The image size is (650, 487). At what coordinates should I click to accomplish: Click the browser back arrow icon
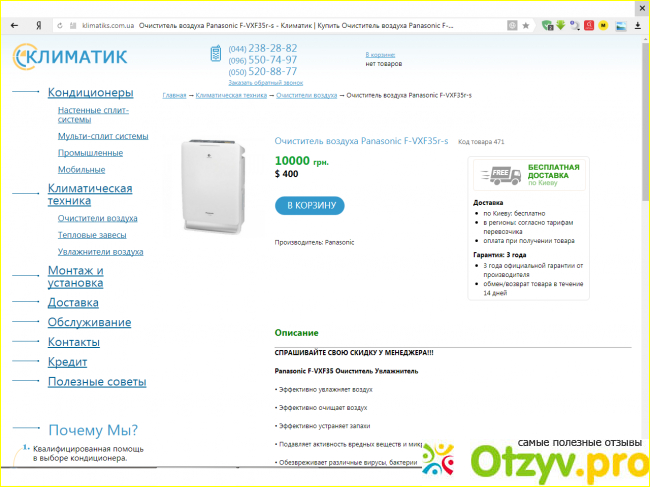click(x=15, y=26)
